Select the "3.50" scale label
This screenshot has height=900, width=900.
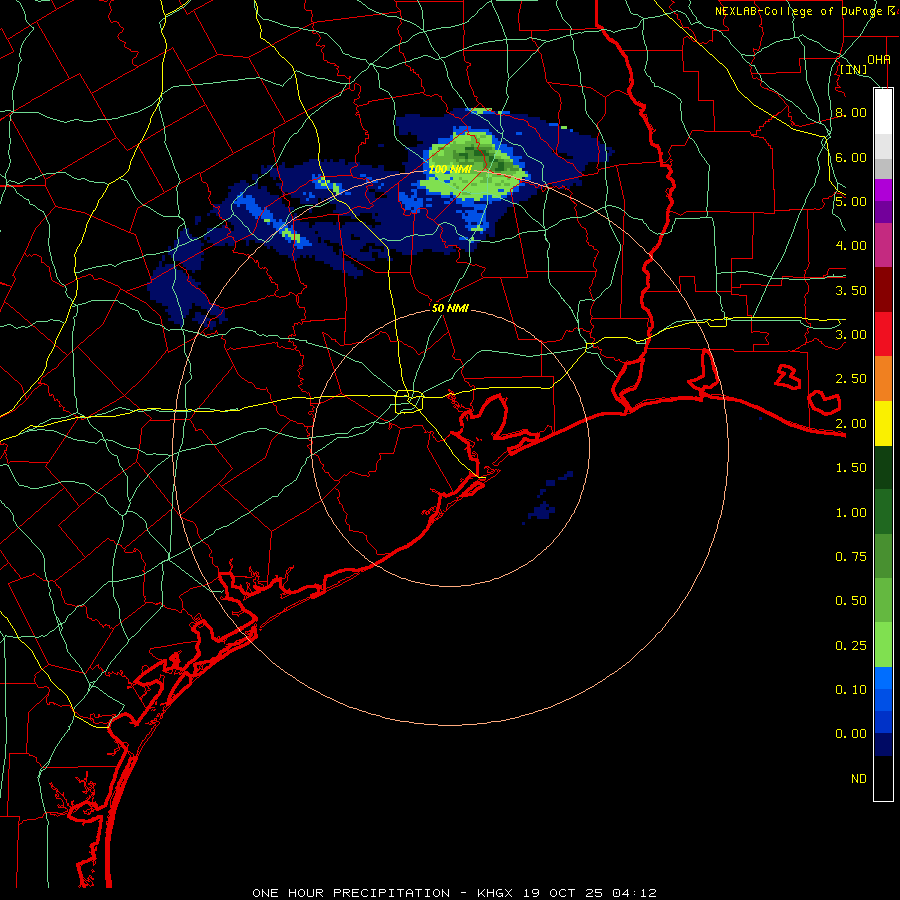coord(851,290)
